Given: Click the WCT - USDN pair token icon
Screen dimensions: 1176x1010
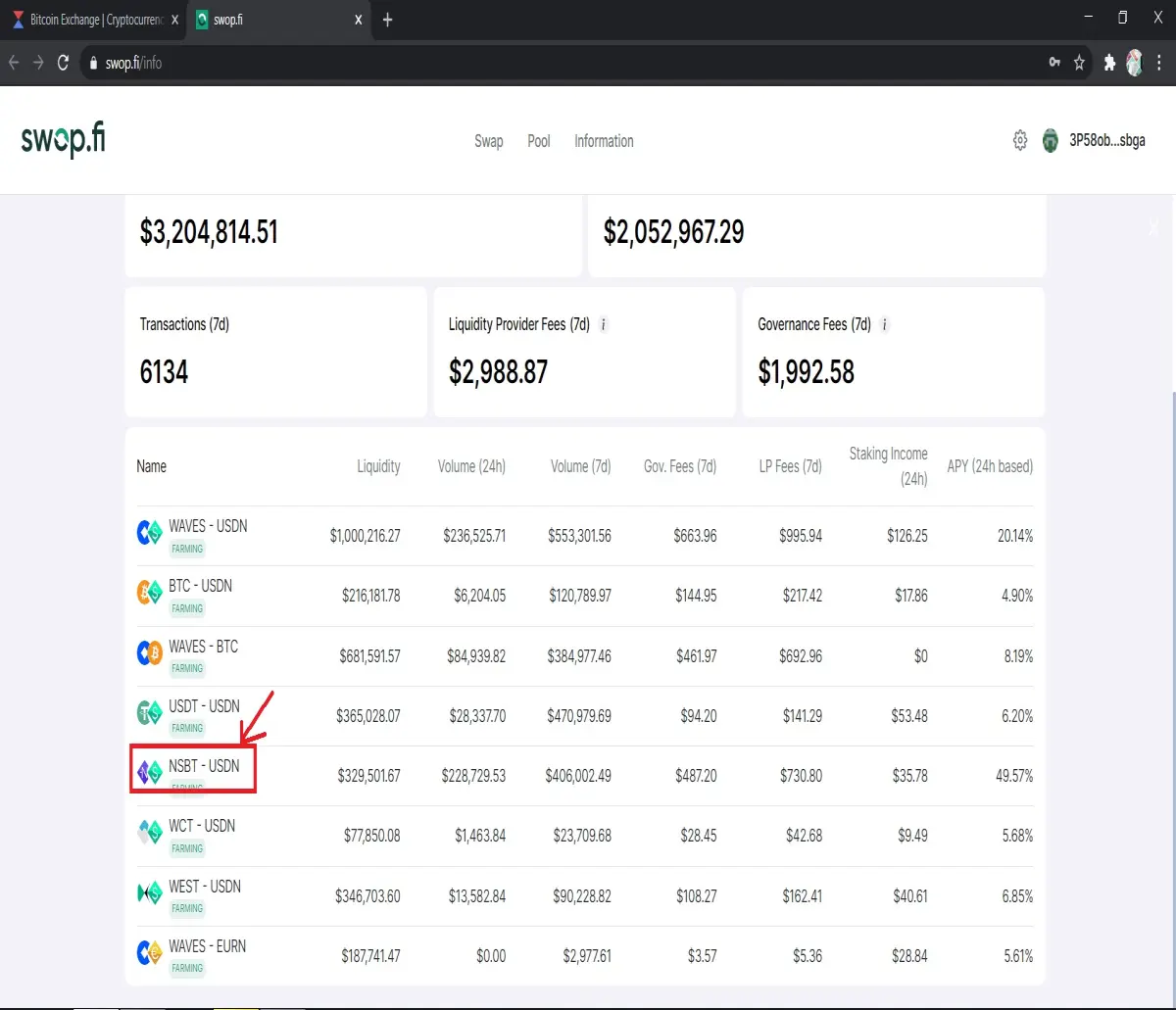Looking at the screenshot, I should (x=149, y=833).
